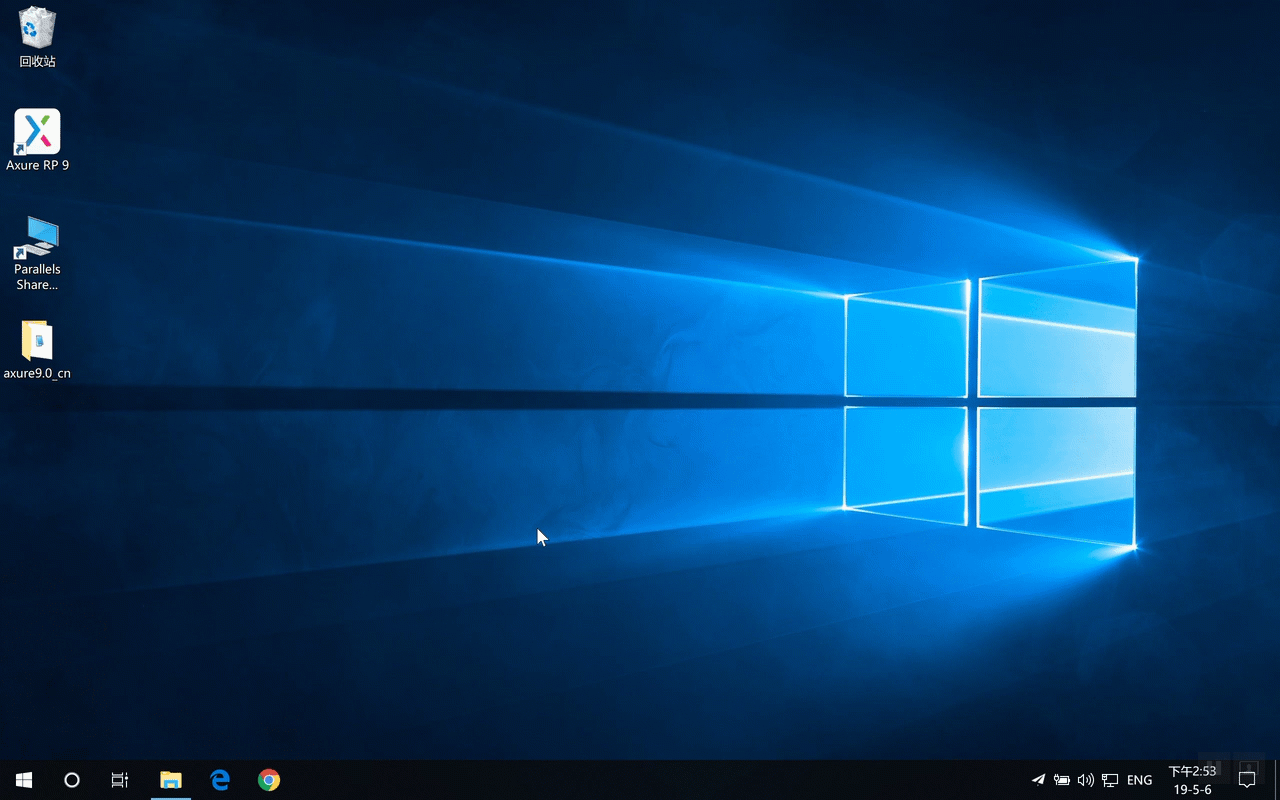
Task: Open Action Center notifications icon
Action: [1247, 780]
